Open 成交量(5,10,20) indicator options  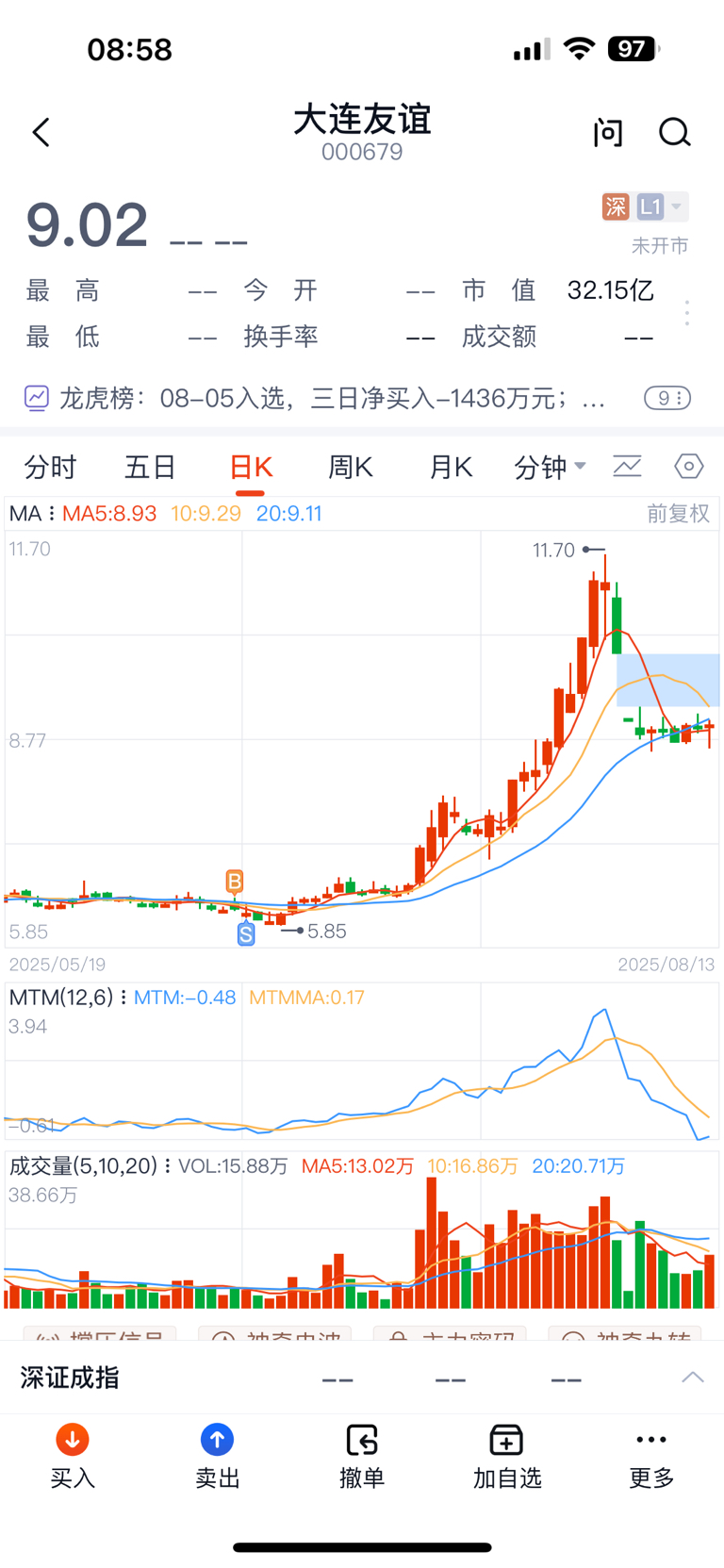pyautogui.click(x=90, y=1166)
